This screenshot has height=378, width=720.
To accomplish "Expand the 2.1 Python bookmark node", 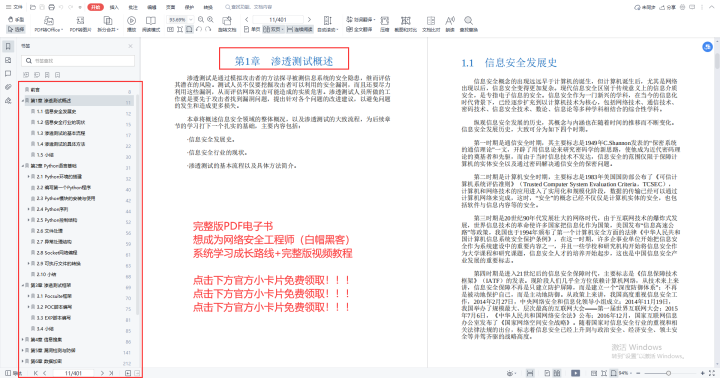I will pos(28,177).
